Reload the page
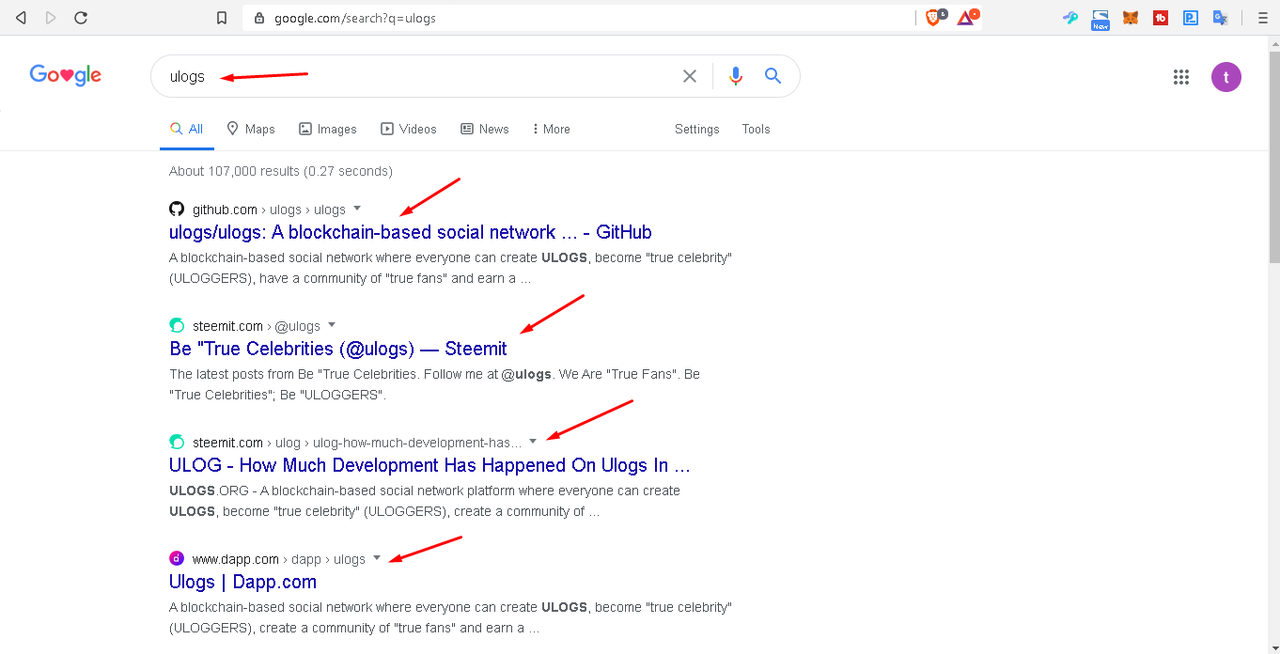 81,18
